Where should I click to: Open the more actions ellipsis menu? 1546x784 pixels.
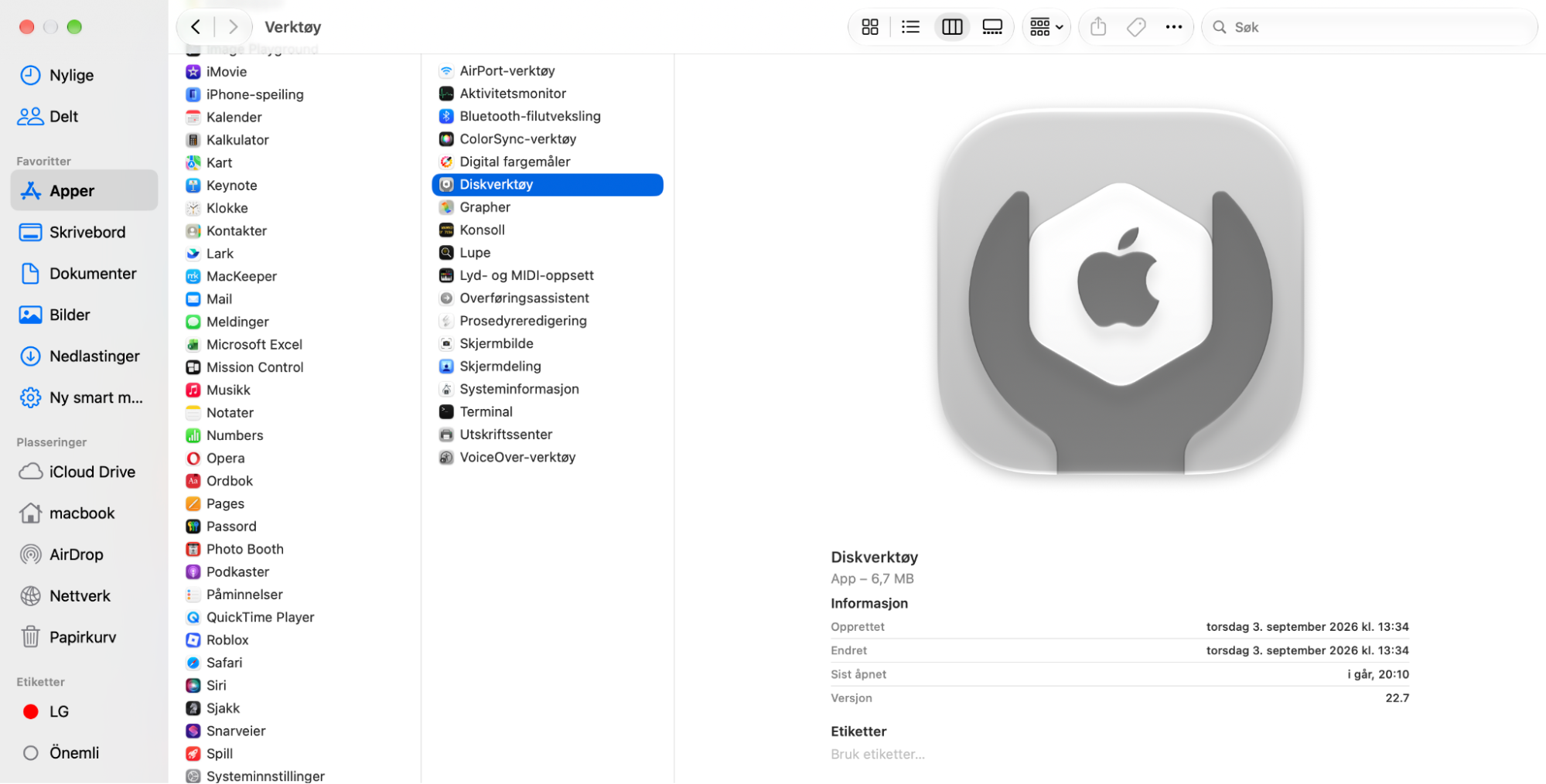[1174, 27]
